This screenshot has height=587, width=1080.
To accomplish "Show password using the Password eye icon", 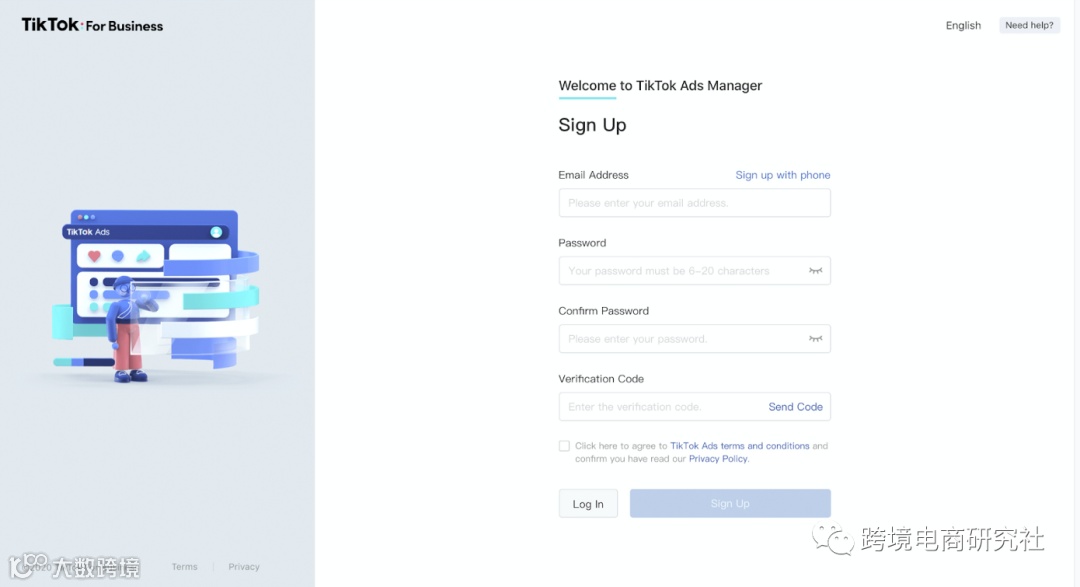I will [816, 271].
